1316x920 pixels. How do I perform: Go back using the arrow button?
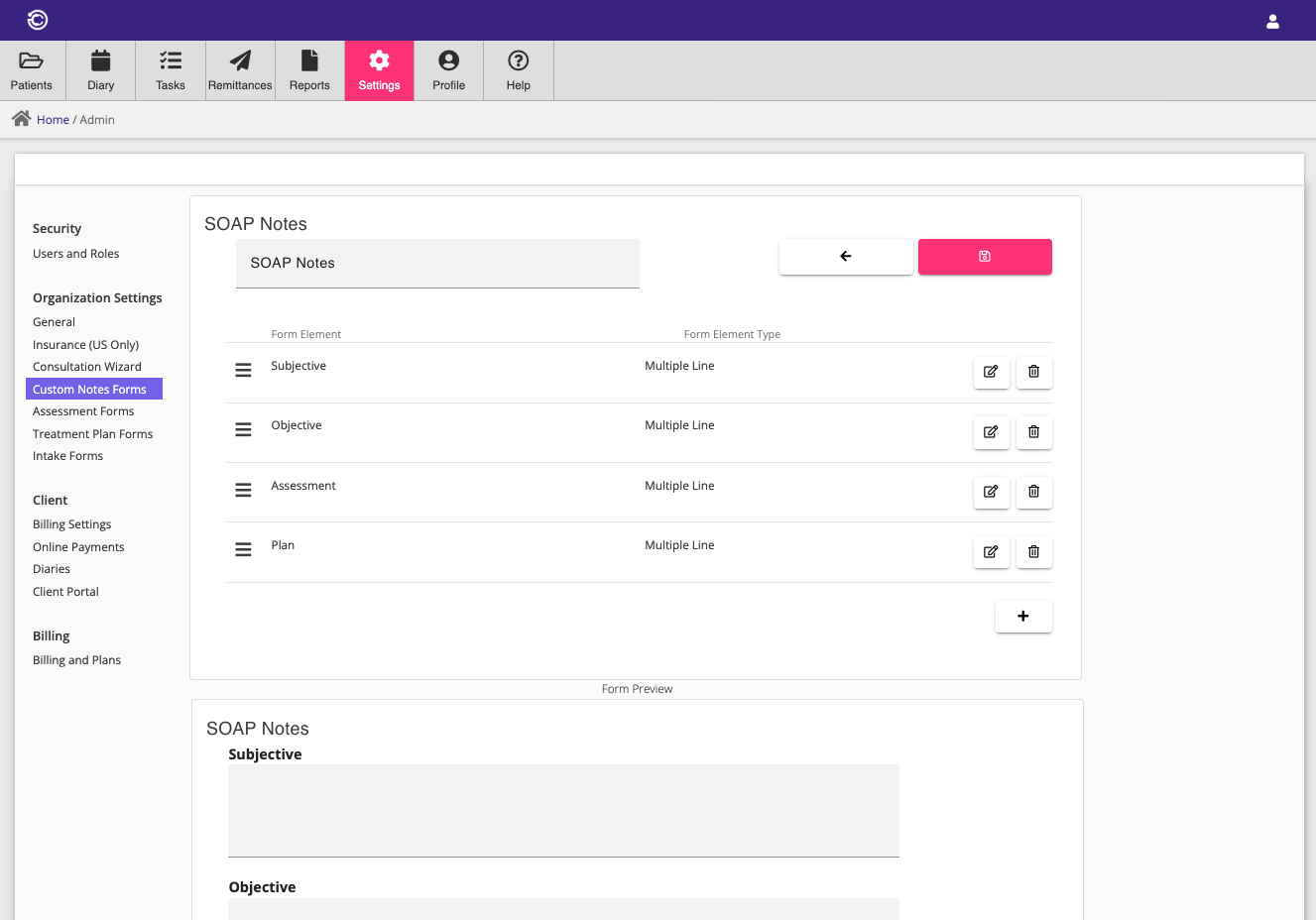[846, 256]
